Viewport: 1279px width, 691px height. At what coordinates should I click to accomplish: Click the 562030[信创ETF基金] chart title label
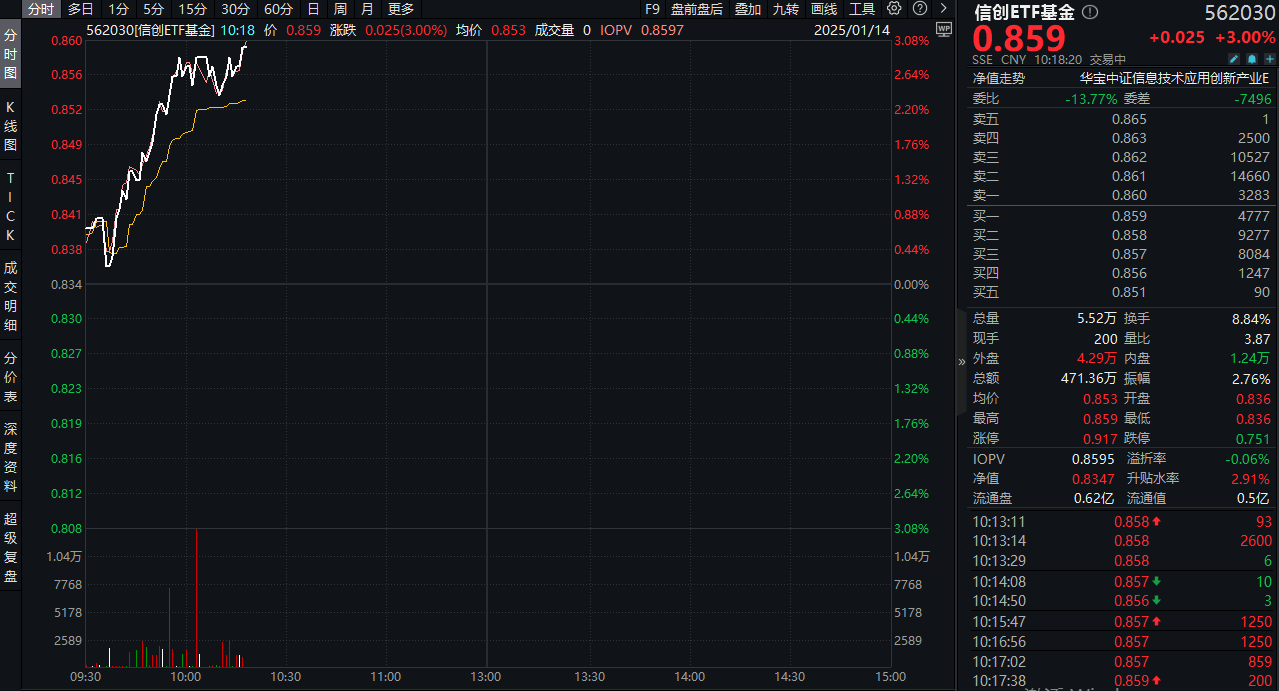(151, 30)
